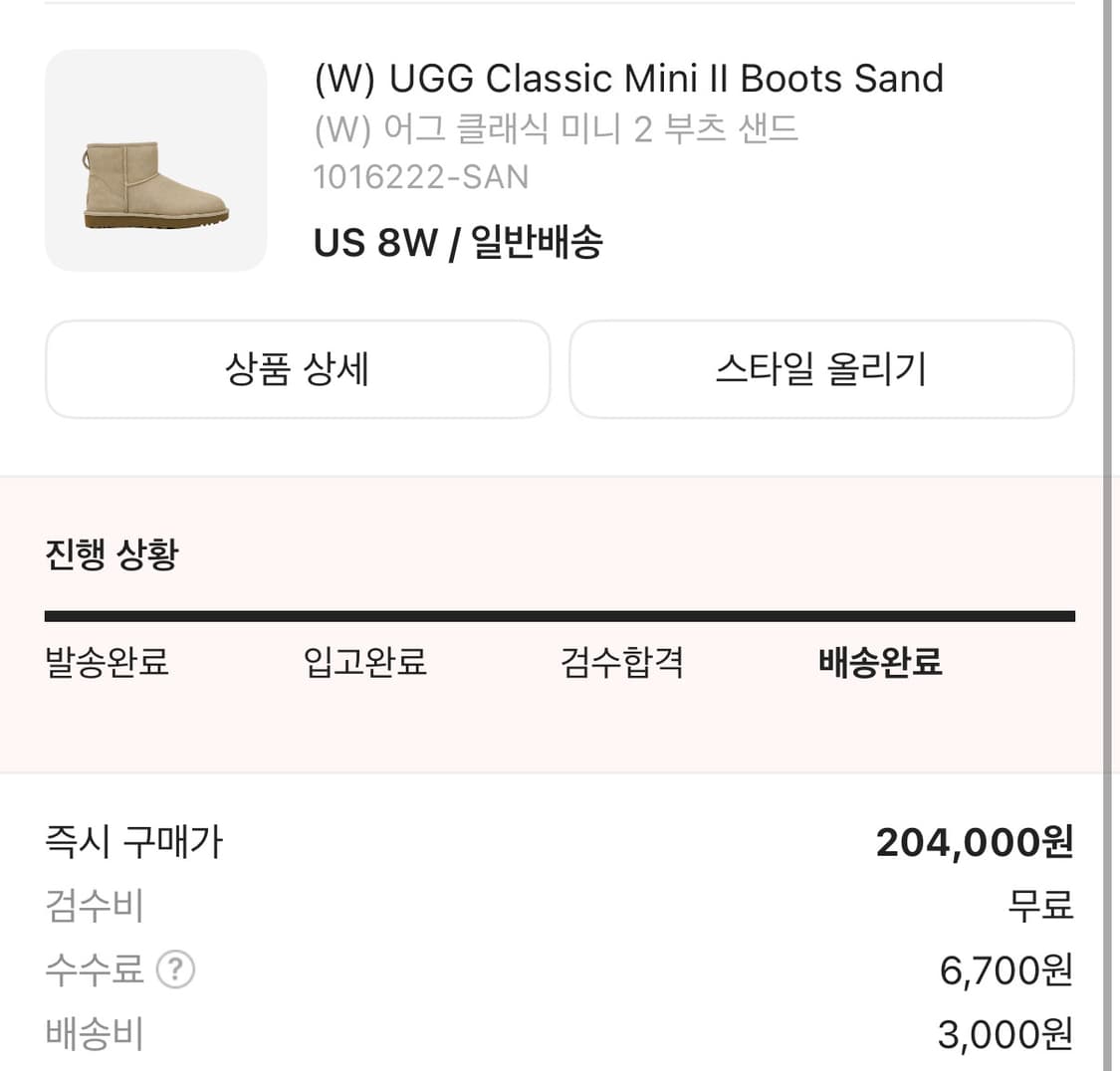
Task: Click the progress bar above the status steps
Action: click(560, 614)
